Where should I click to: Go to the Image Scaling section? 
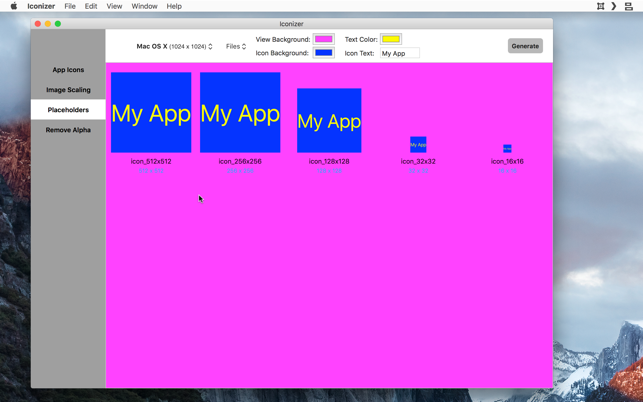click(68, 89)
